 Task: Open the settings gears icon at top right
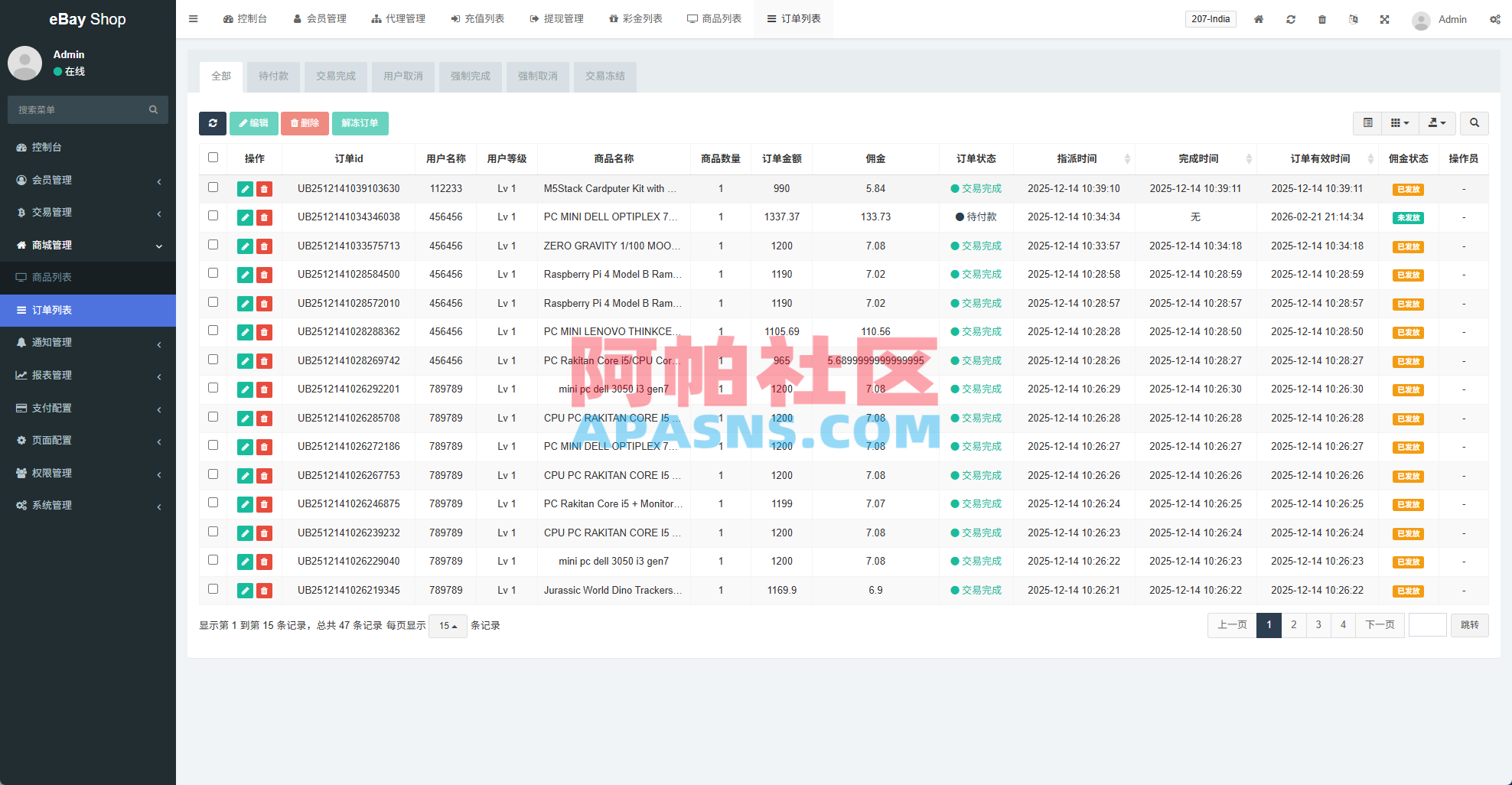tap(1495, 19)
